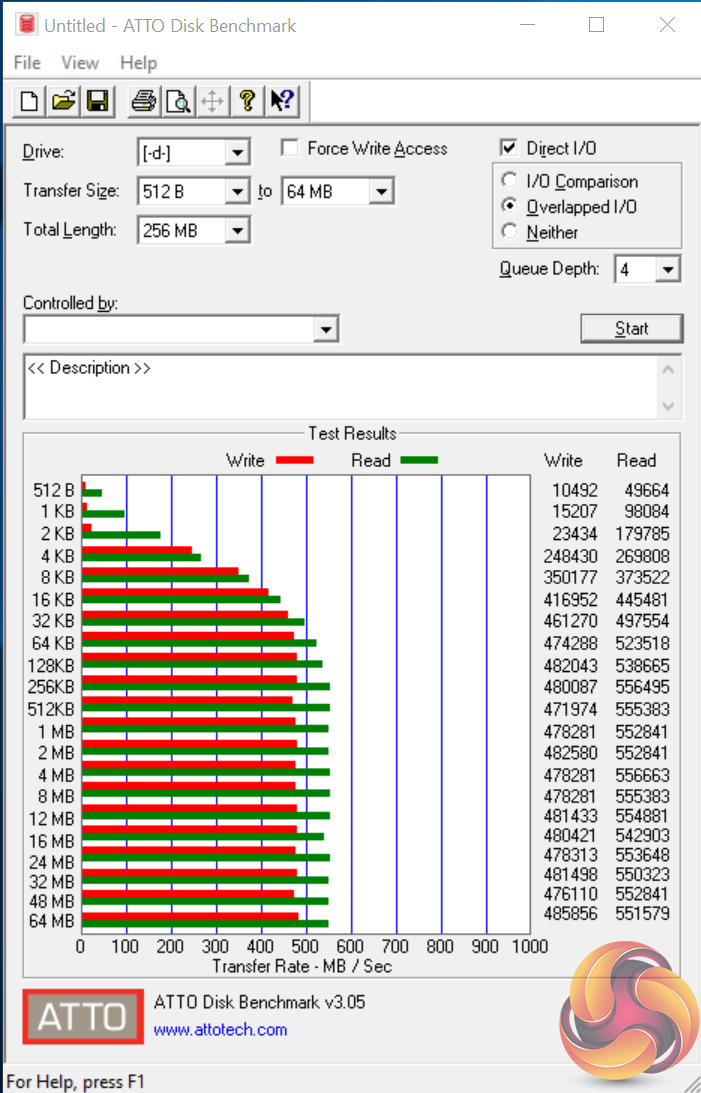
Task: Click the 64 MB row label in the chart
Action: pyautogui.click(x=52, y=921)
